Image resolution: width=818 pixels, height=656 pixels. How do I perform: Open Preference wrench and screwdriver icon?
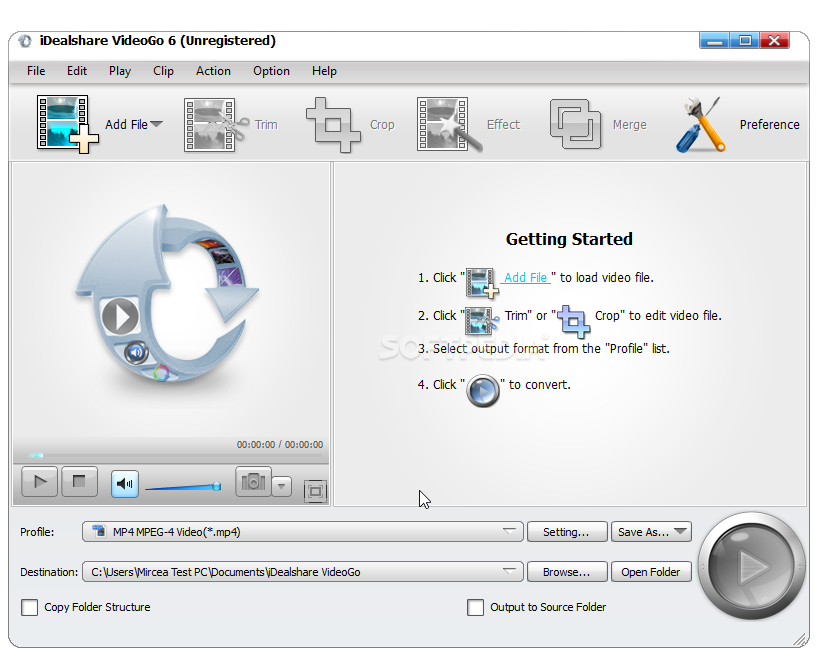[701, 125]
